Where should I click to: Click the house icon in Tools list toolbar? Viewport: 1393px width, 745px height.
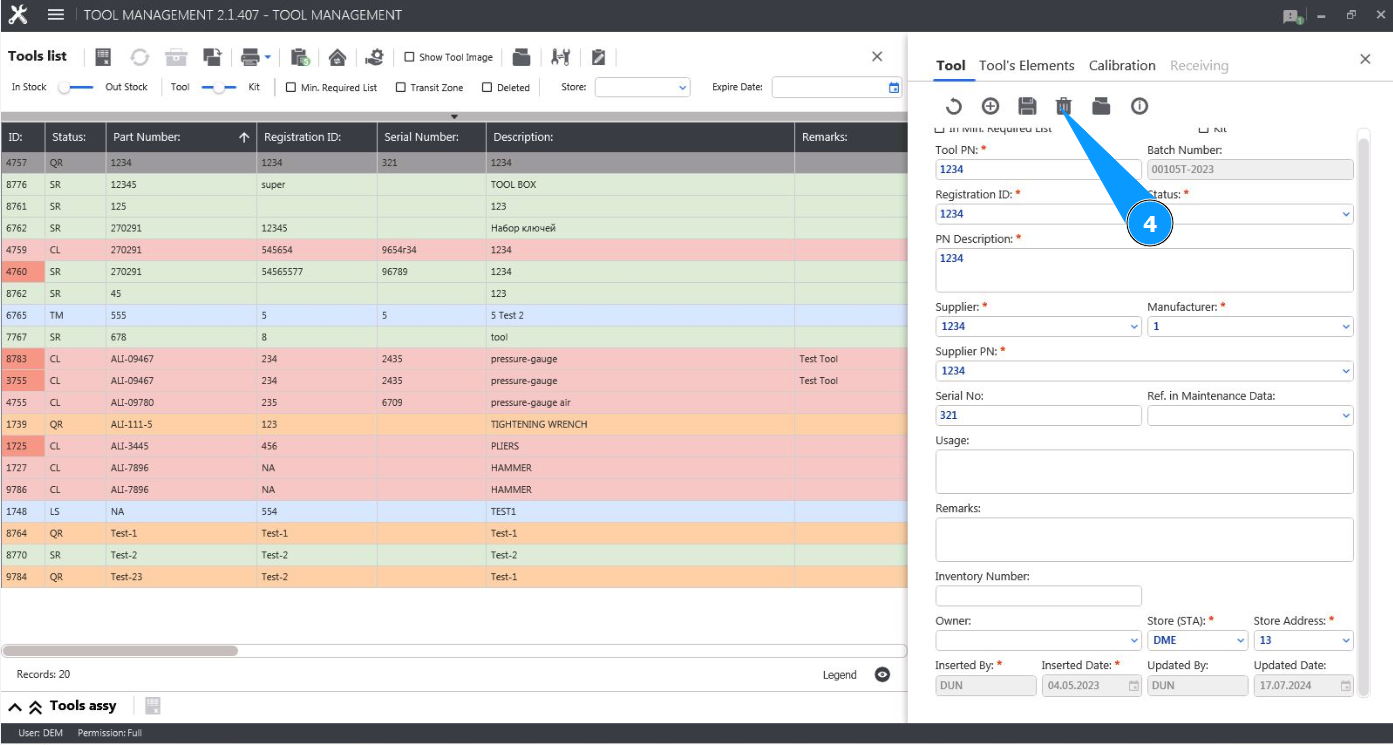(x=337, y=57)
